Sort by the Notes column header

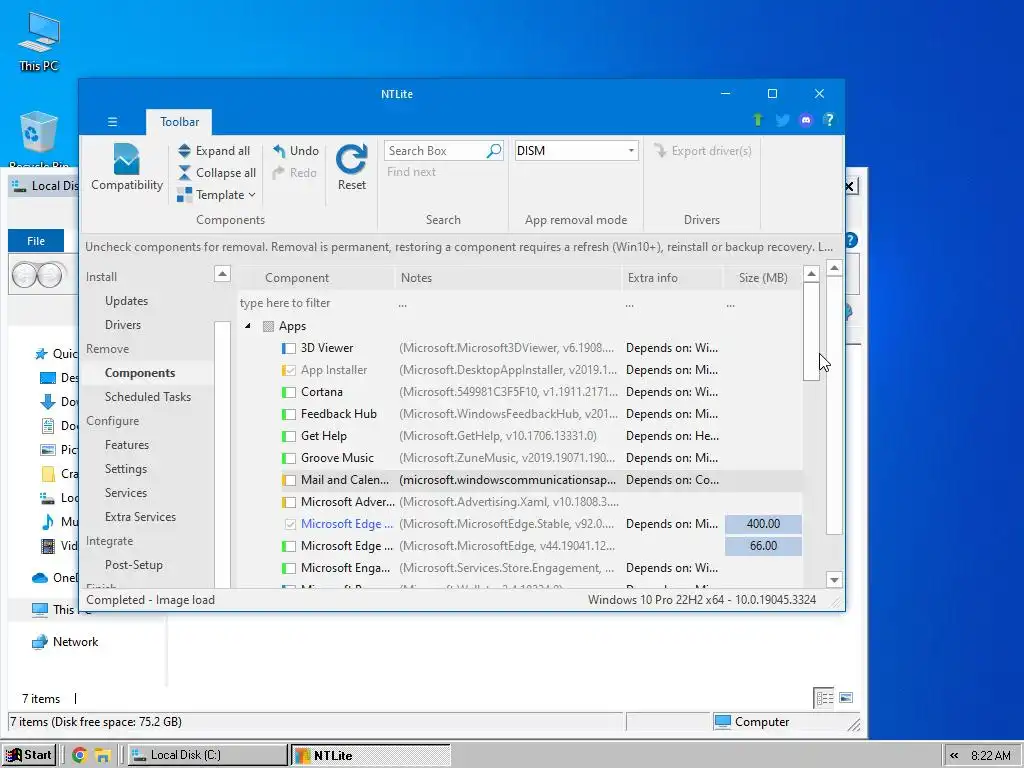507,278
